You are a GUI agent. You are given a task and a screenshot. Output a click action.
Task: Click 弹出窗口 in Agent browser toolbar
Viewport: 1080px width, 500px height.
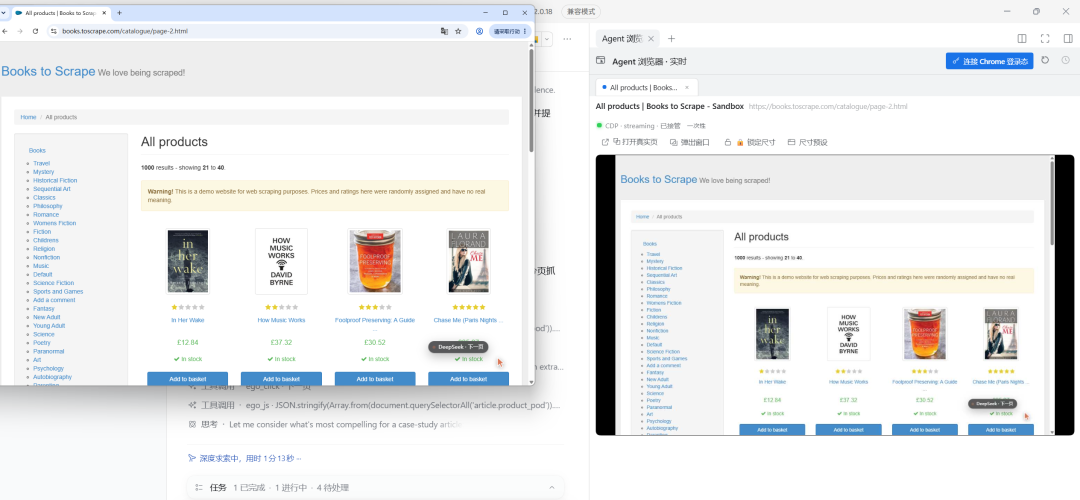coord(690,143)
